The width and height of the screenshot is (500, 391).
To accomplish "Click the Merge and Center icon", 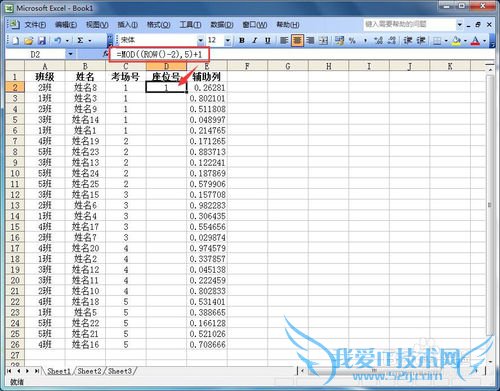I will point(323,41).
